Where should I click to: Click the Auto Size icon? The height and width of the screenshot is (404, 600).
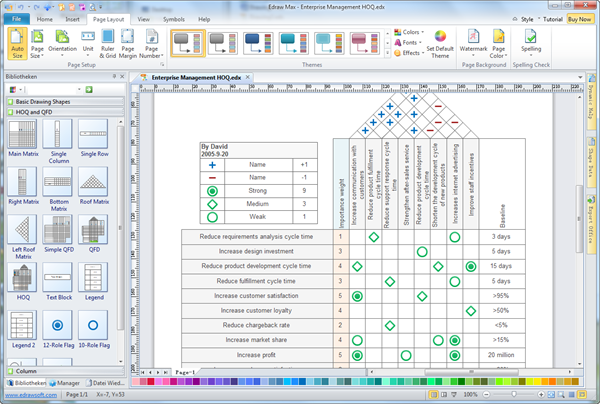tap(17, 44)
